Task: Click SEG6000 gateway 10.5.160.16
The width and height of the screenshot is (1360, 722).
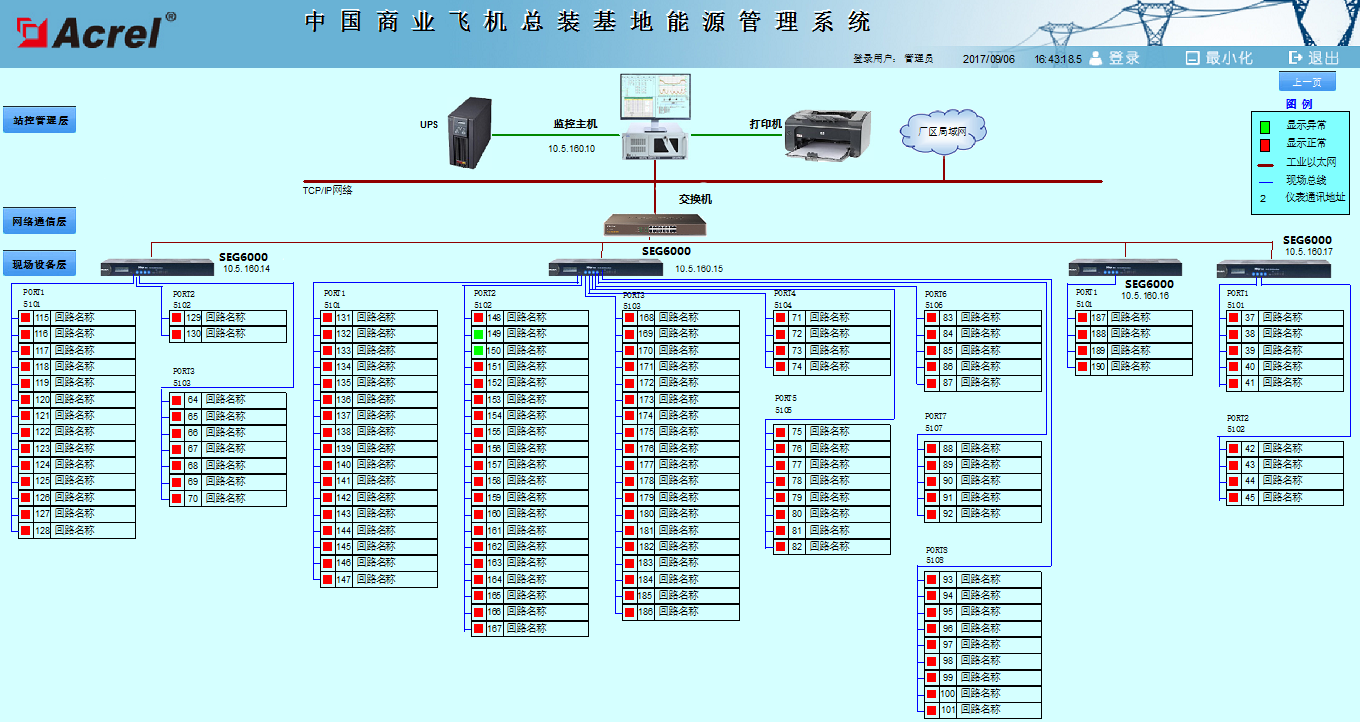Action: [1125, 268]
